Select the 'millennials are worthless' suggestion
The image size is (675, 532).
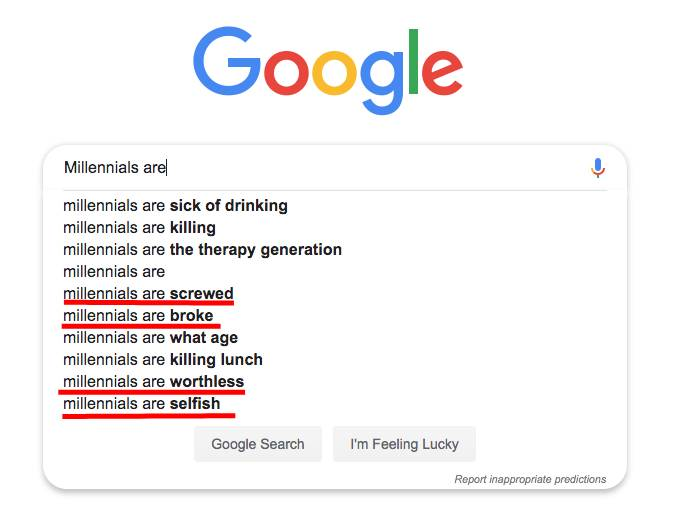[x=153, y=382]
